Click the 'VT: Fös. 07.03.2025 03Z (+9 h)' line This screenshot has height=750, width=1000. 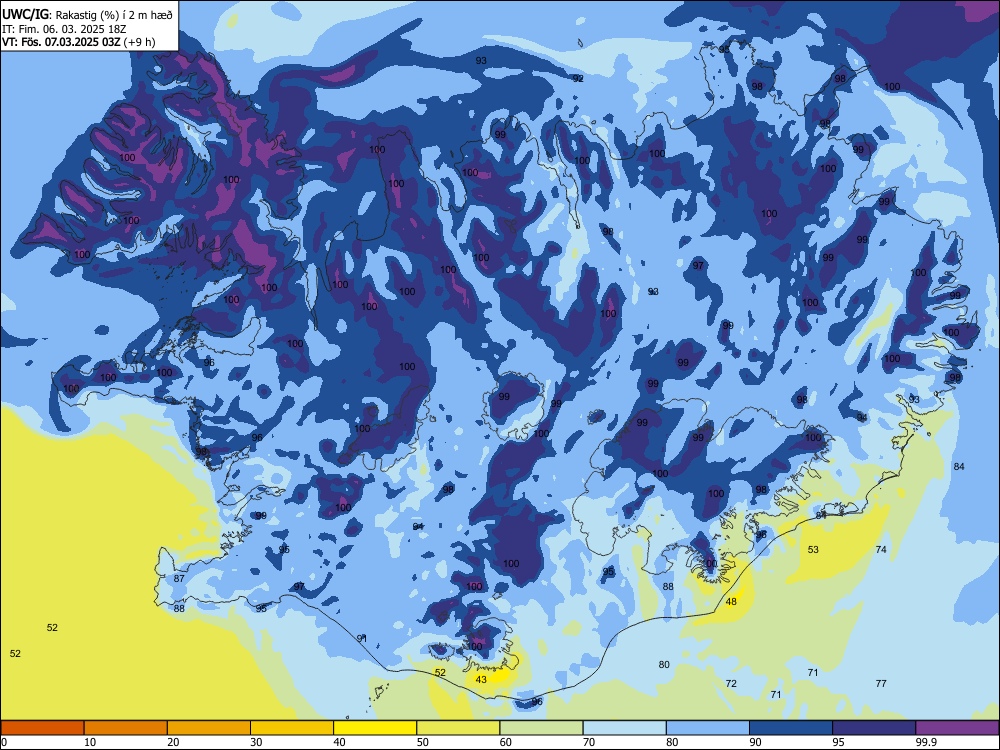pyautogui.click(x=78, y=42)
